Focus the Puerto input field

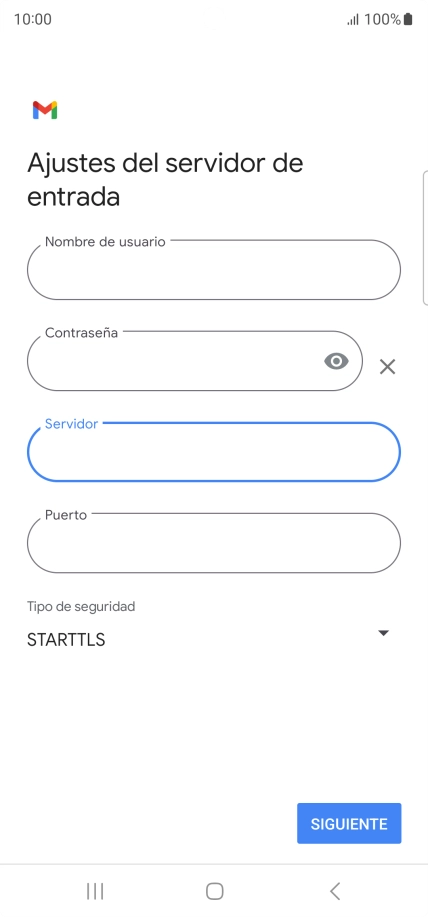coord(214,543)
